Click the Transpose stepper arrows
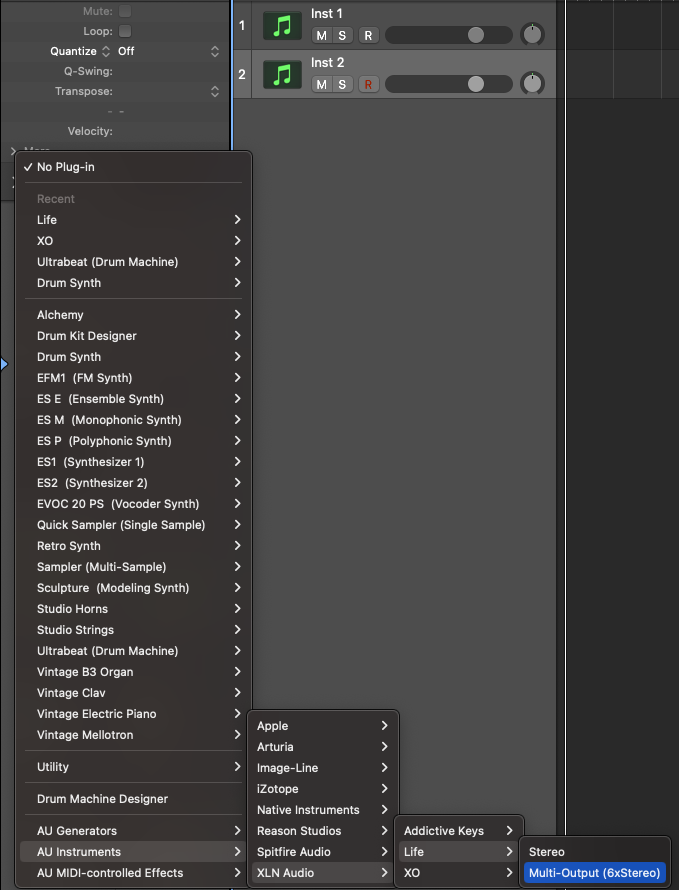 (215, 90)
